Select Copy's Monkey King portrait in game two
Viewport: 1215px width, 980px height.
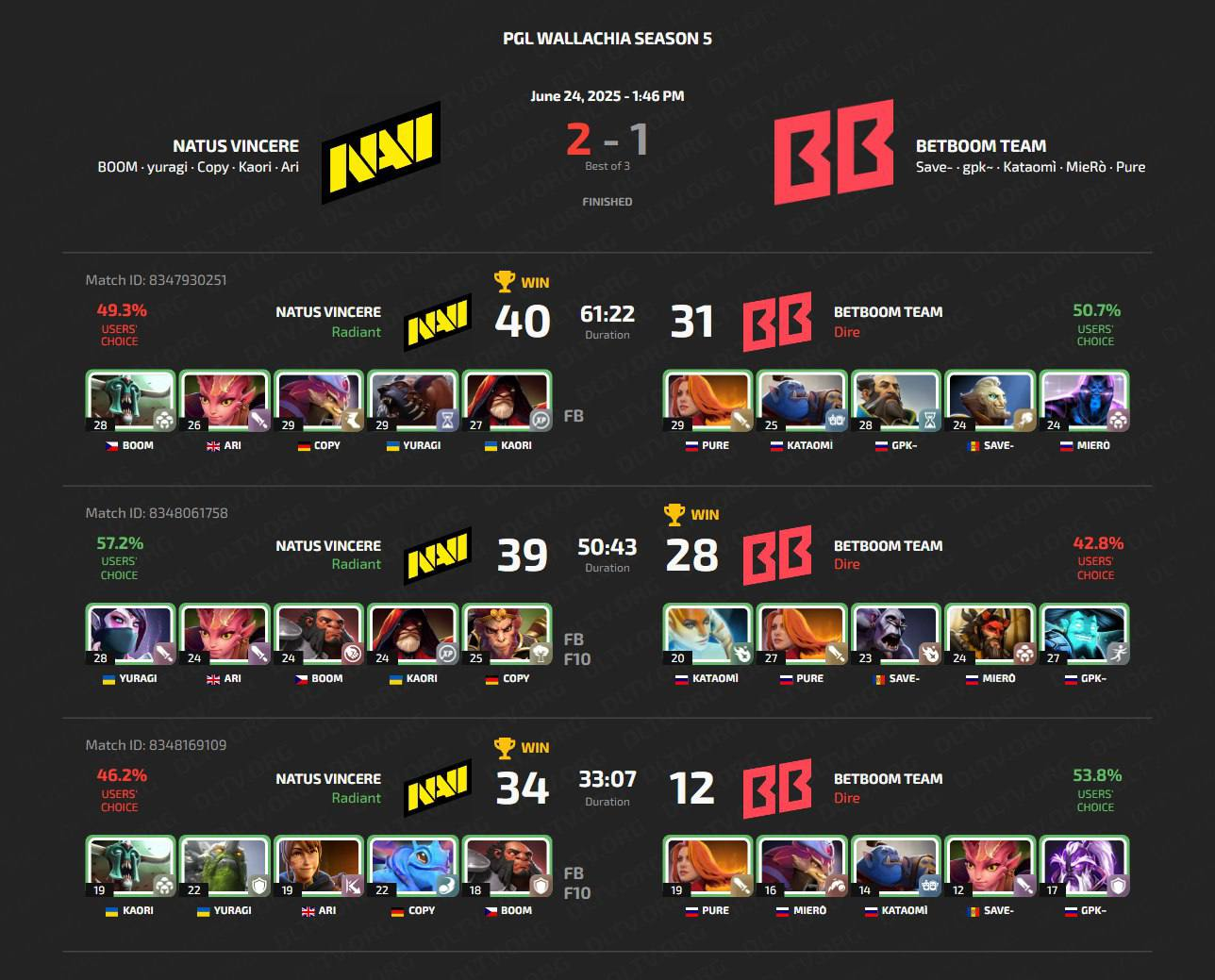coord(508,635)
